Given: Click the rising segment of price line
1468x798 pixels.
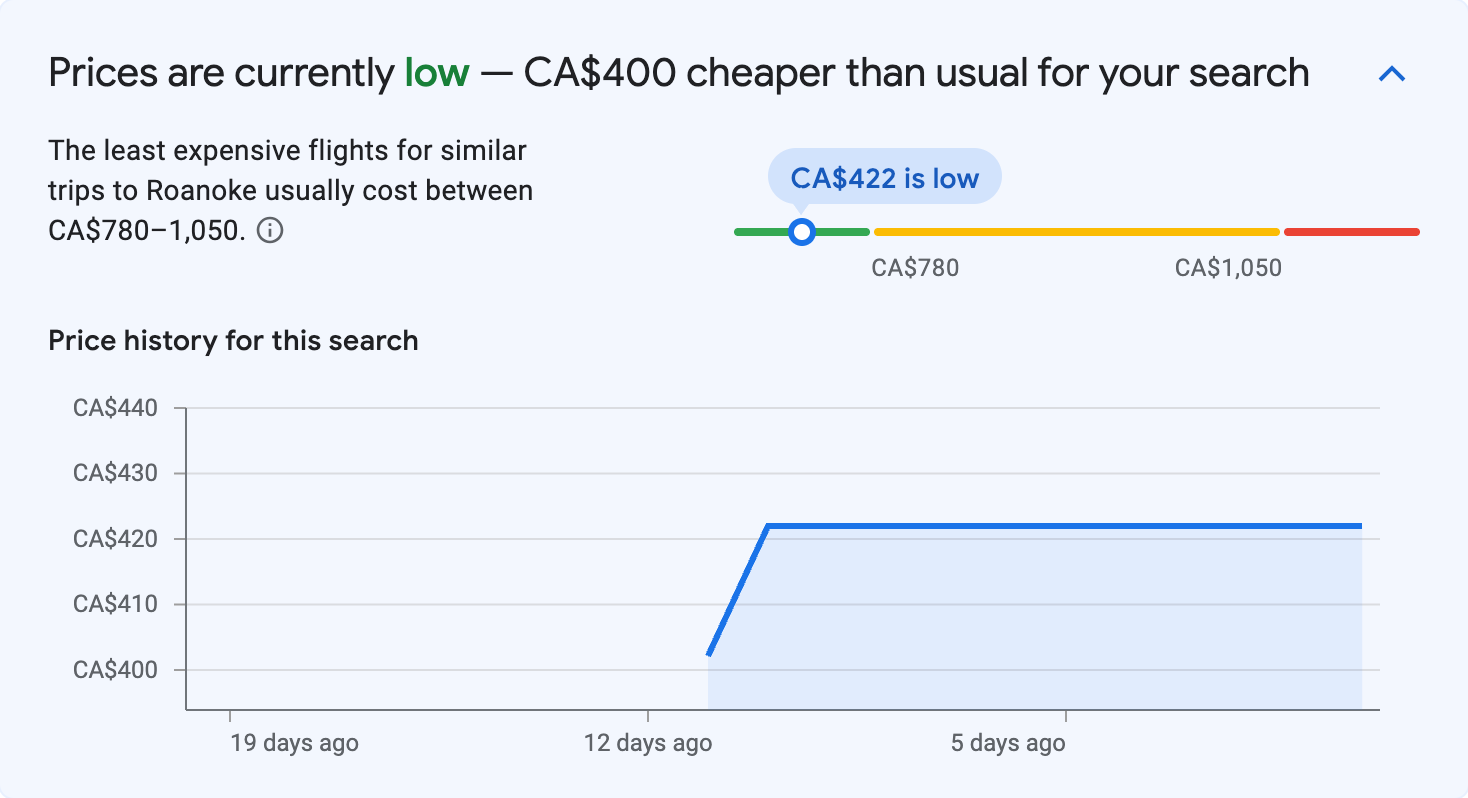Looking at the screenshot, I should pos(738,589).
